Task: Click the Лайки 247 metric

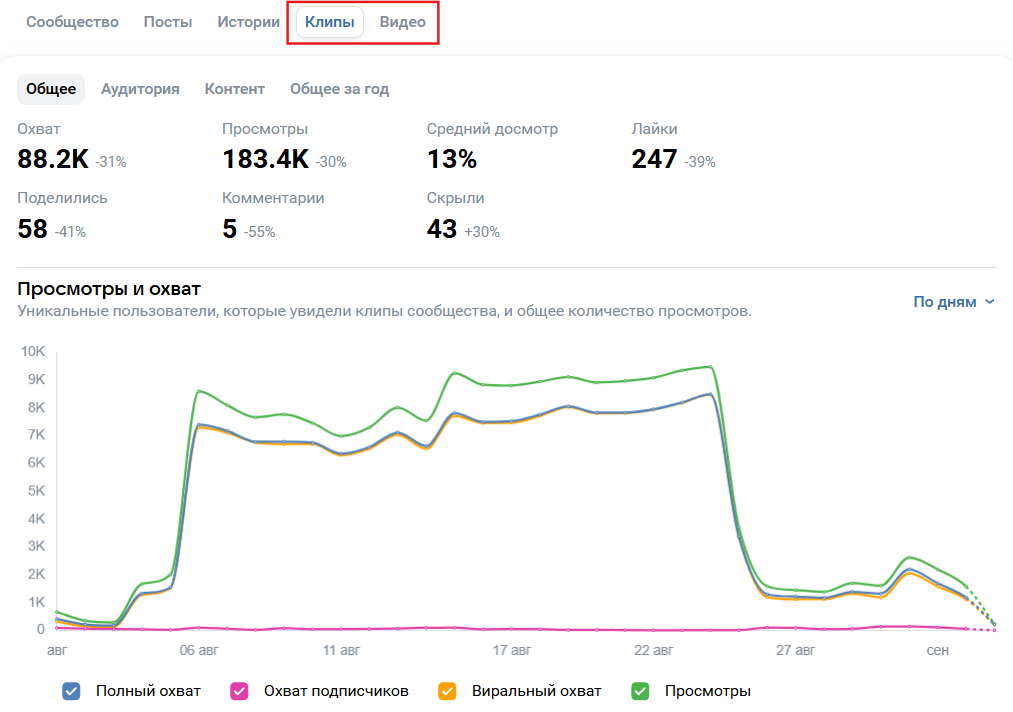Action: click(x=655, y=159)
